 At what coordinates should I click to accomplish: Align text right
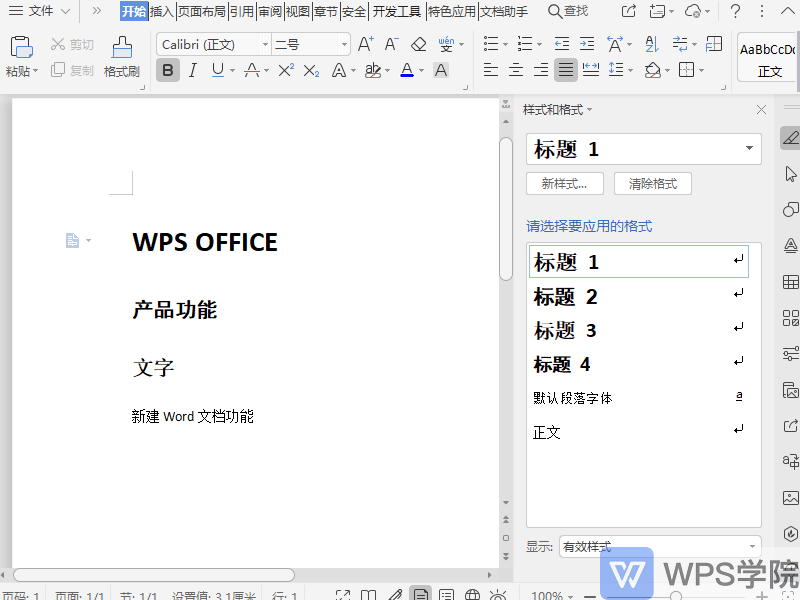click(540, 70)
